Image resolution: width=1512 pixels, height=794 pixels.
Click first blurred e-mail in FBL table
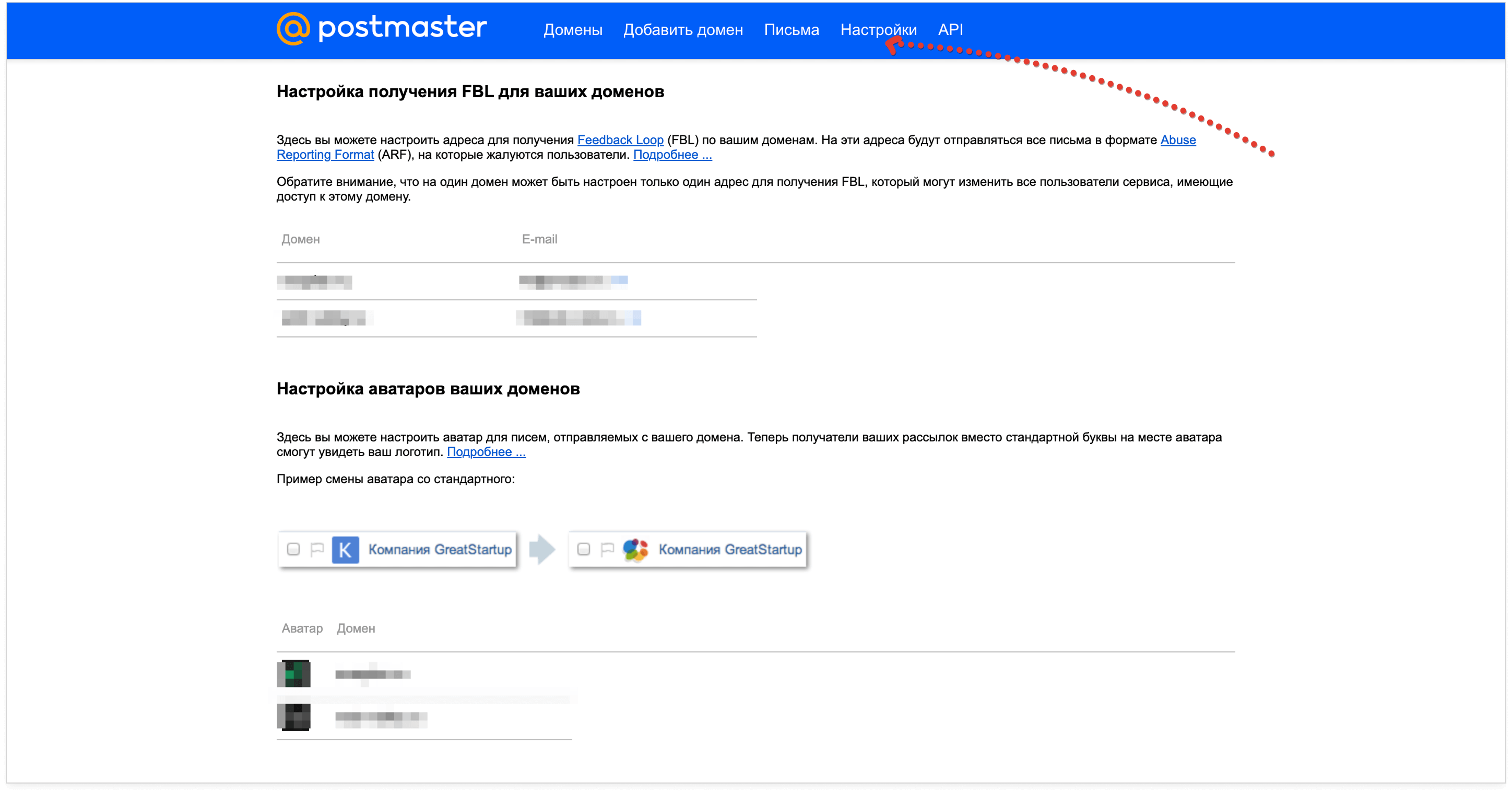573,282
